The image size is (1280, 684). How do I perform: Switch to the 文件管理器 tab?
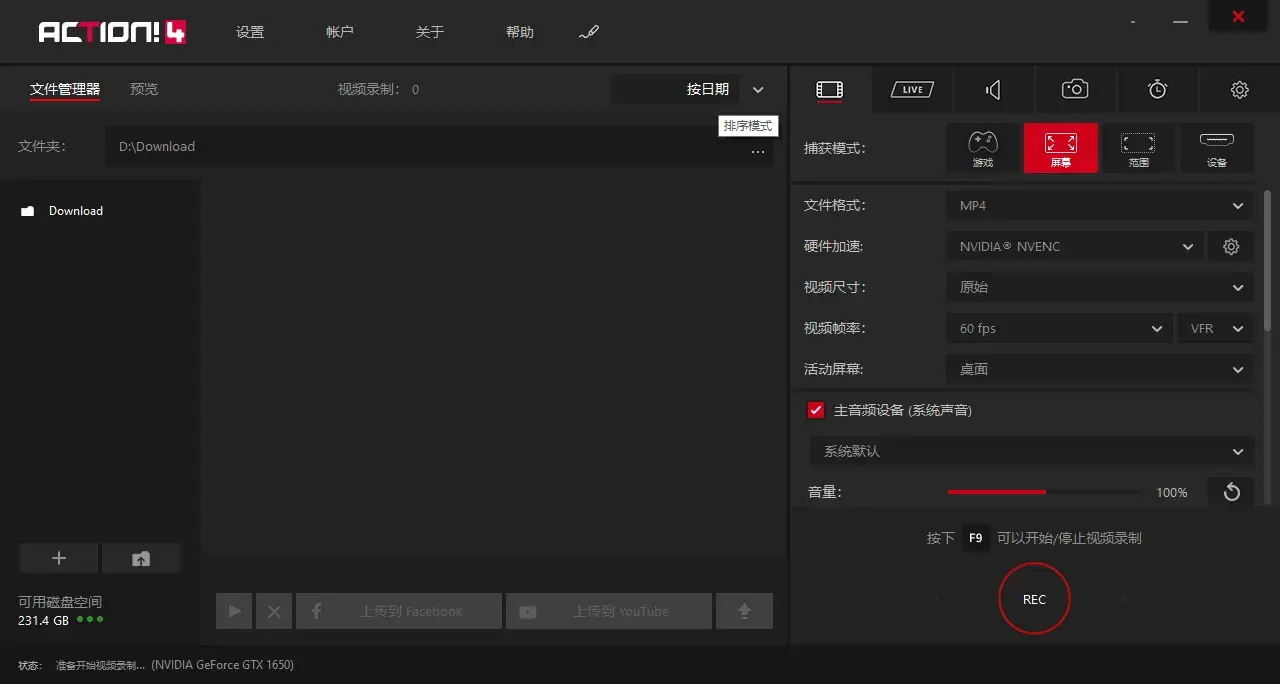[x=65, y=89]
